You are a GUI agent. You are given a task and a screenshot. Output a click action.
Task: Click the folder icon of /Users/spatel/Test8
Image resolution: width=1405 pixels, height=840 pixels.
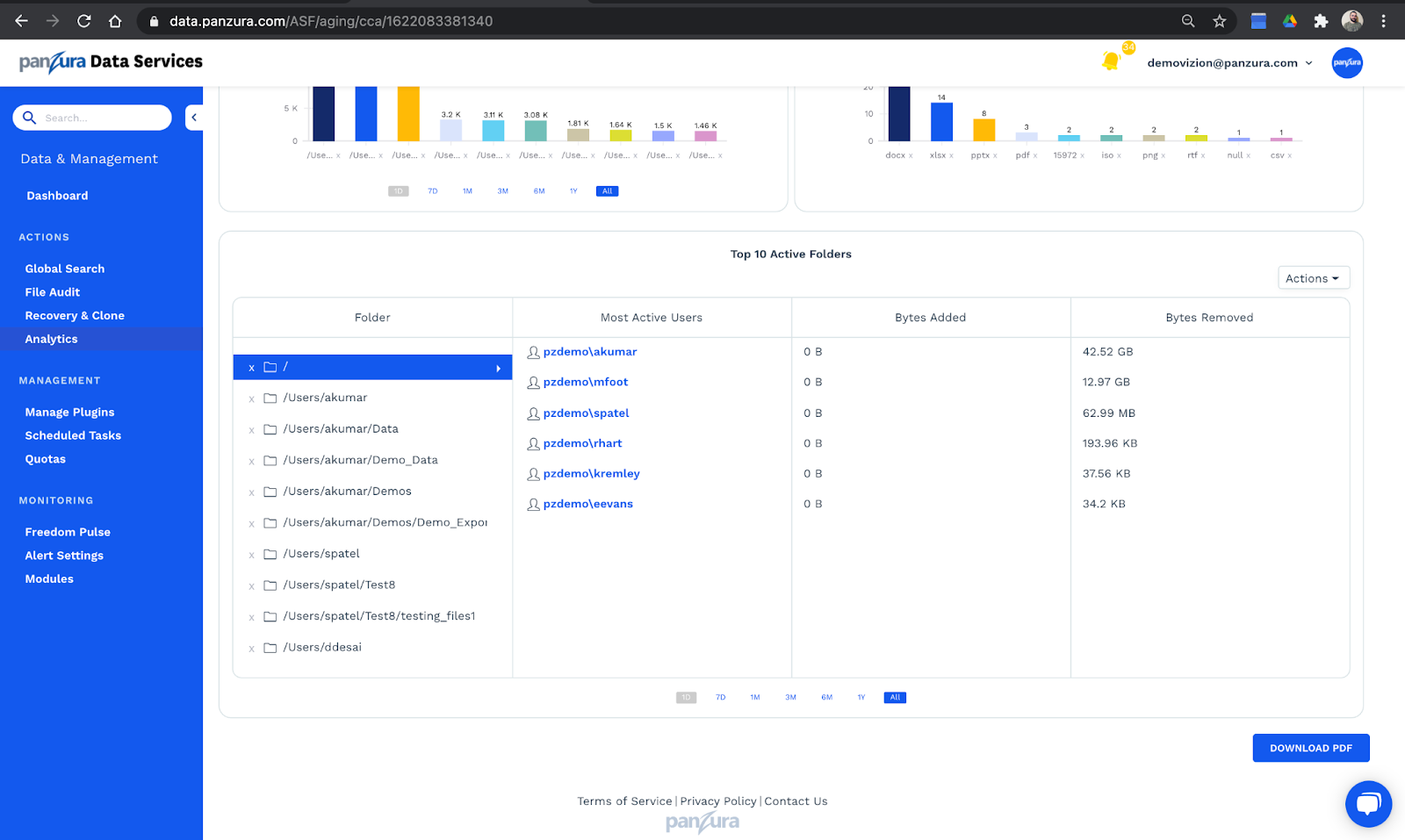270,585
